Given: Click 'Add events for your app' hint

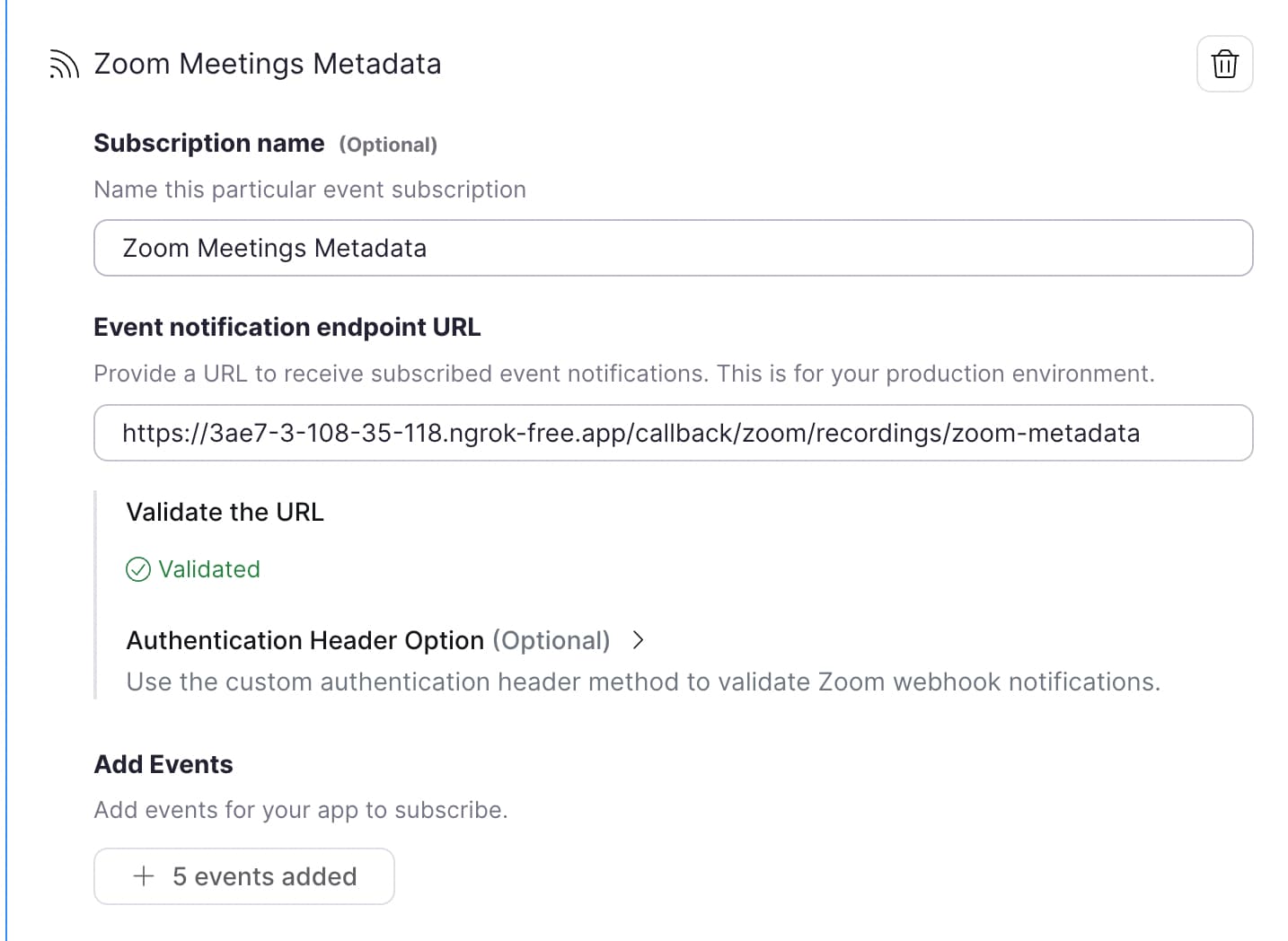Looking at the screenshot, I should [301, 810].
